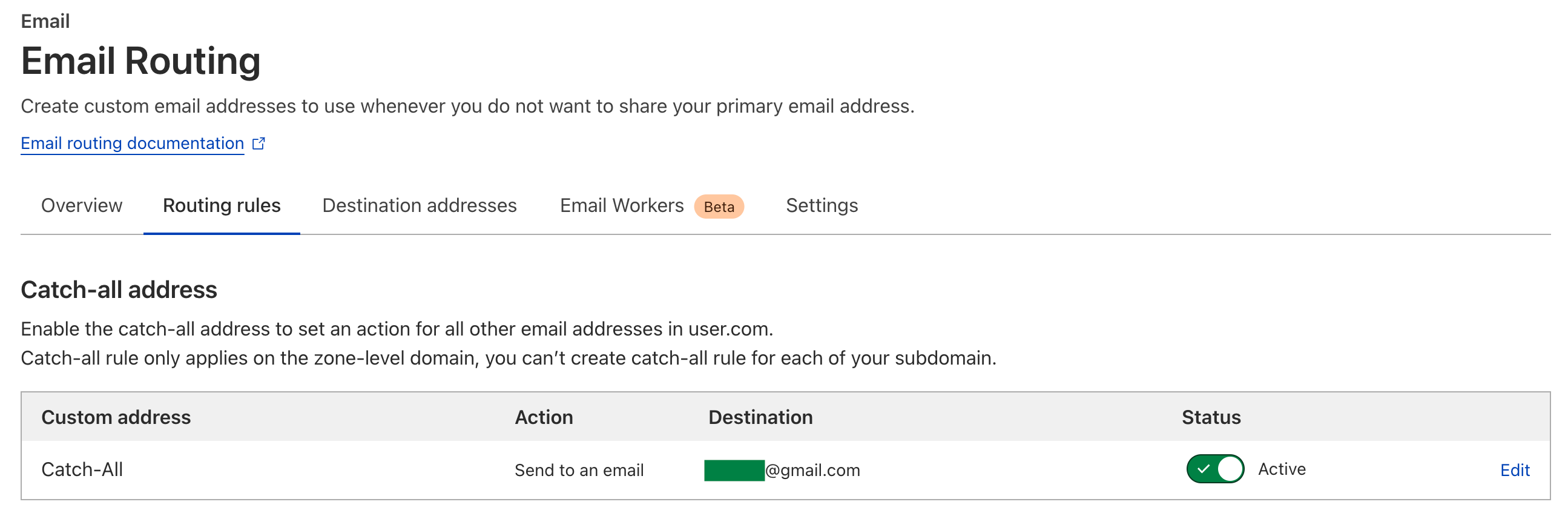The width and height of the screenshot is (1568, 516).
Task: Click the gmail.com destination address
Action: (x=782, y=471)
